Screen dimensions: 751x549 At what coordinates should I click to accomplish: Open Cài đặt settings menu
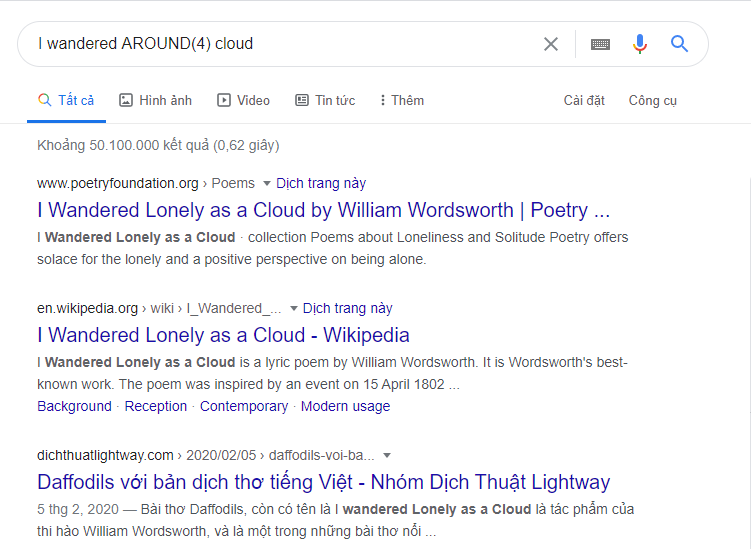point(584,101)
